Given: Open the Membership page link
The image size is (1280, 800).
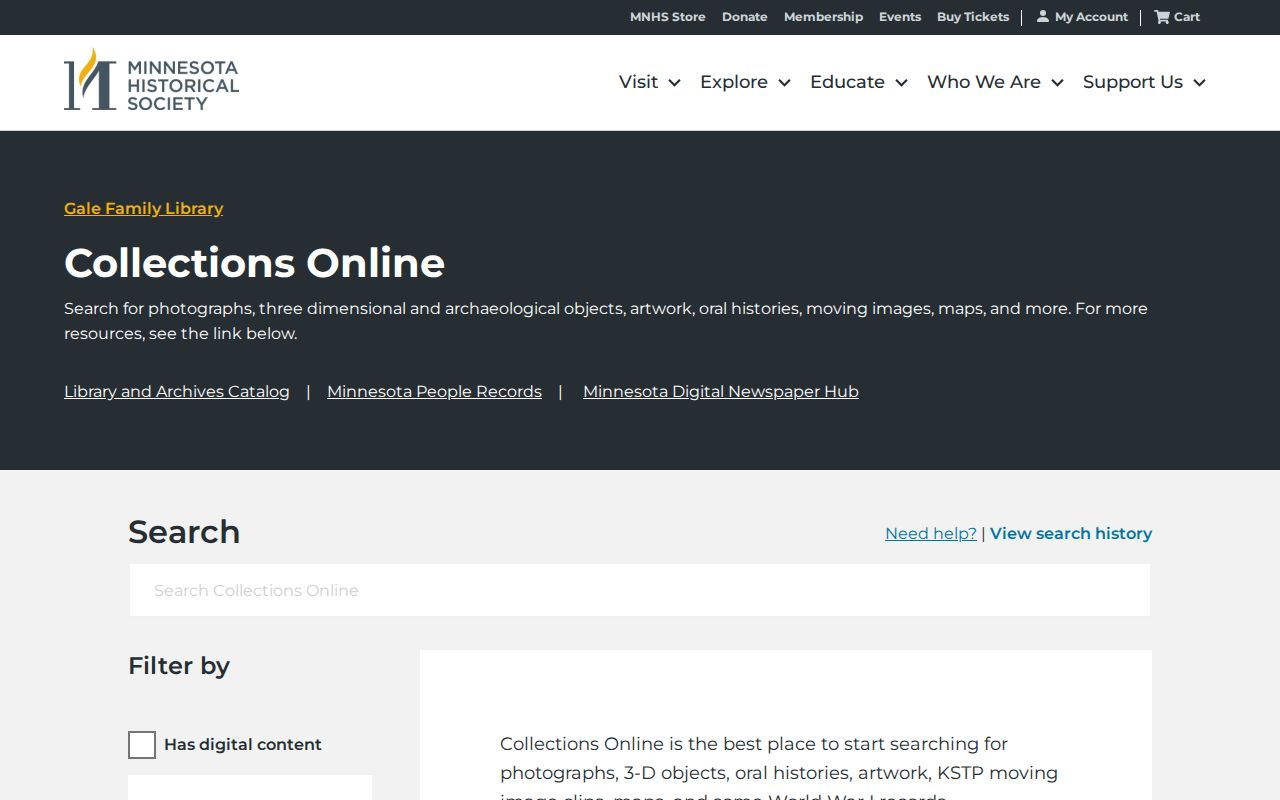Looking at the screenshot, I should click(x=823, y=17).
